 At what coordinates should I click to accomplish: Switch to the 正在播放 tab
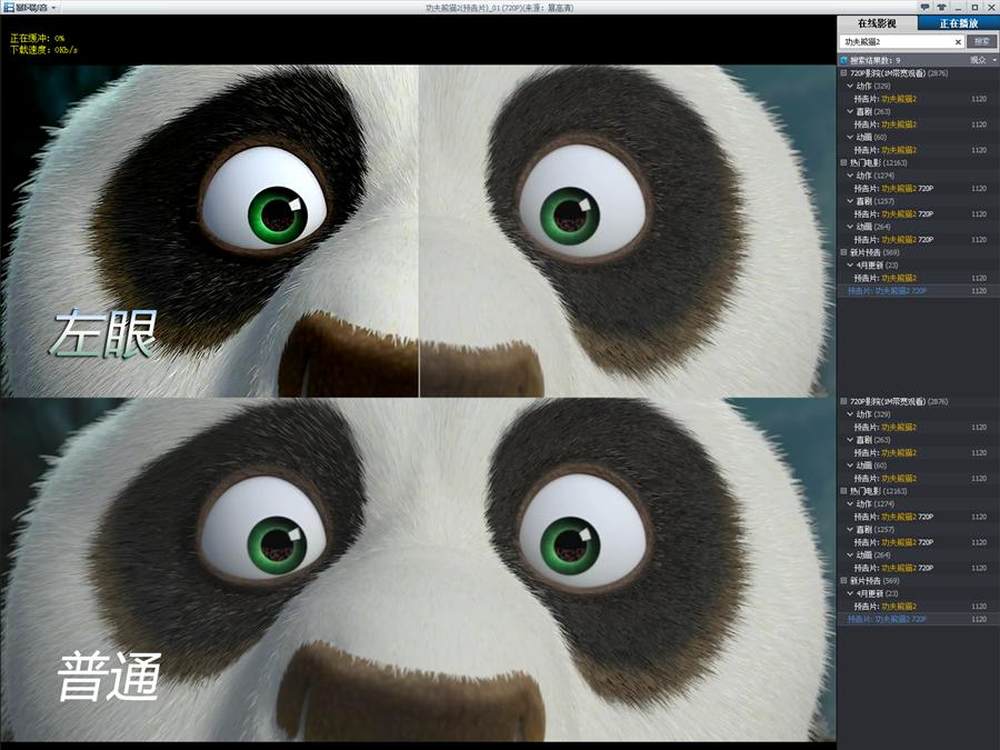(x=959, y=23)
